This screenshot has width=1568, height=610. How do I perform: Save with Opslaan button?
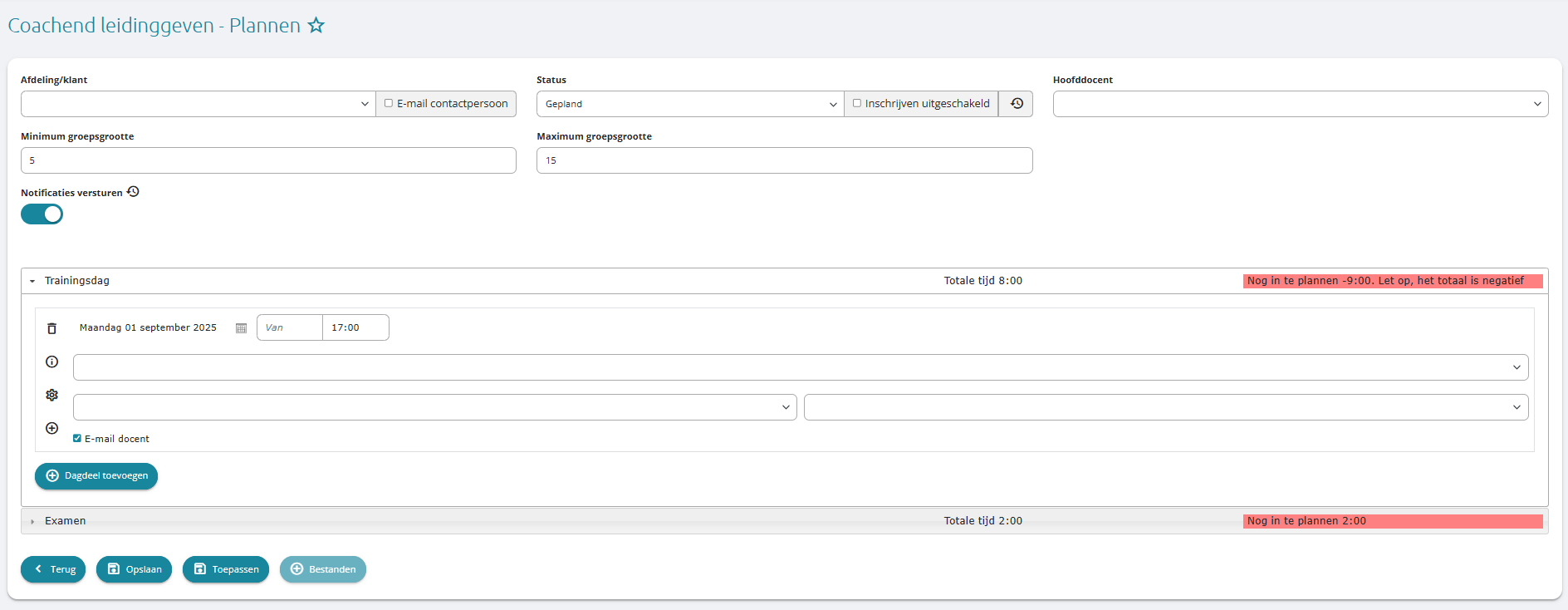[x=134, y=569]
